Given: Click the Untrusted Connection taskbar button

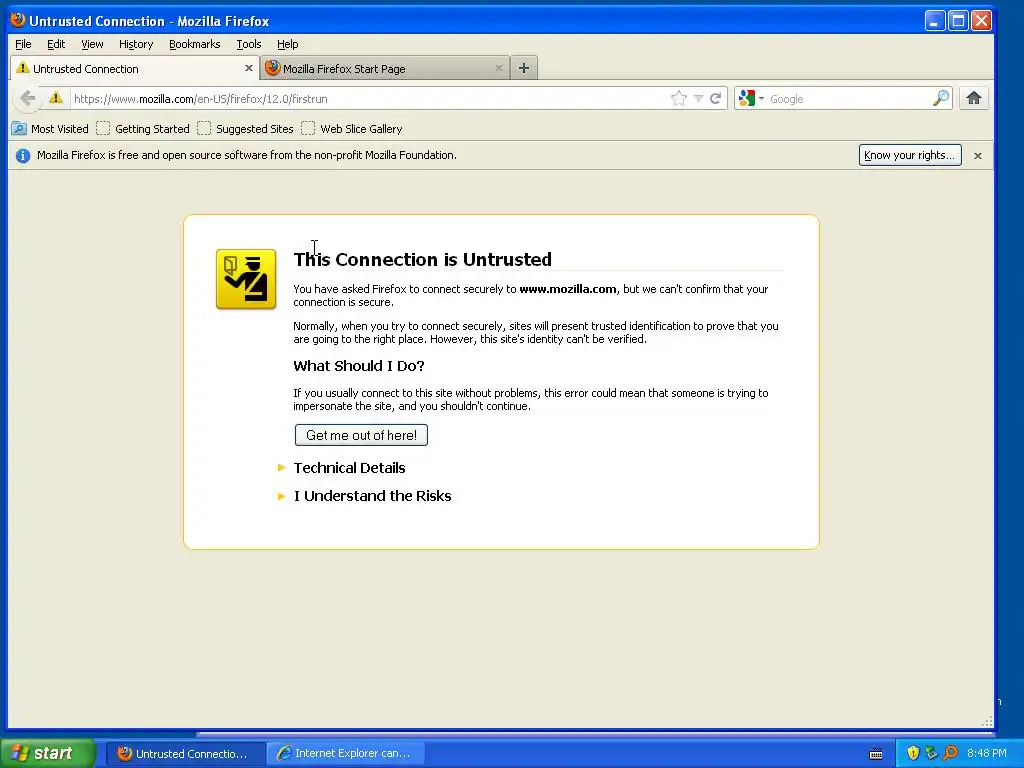Looking at the screenshot, I should pos(185,753).
